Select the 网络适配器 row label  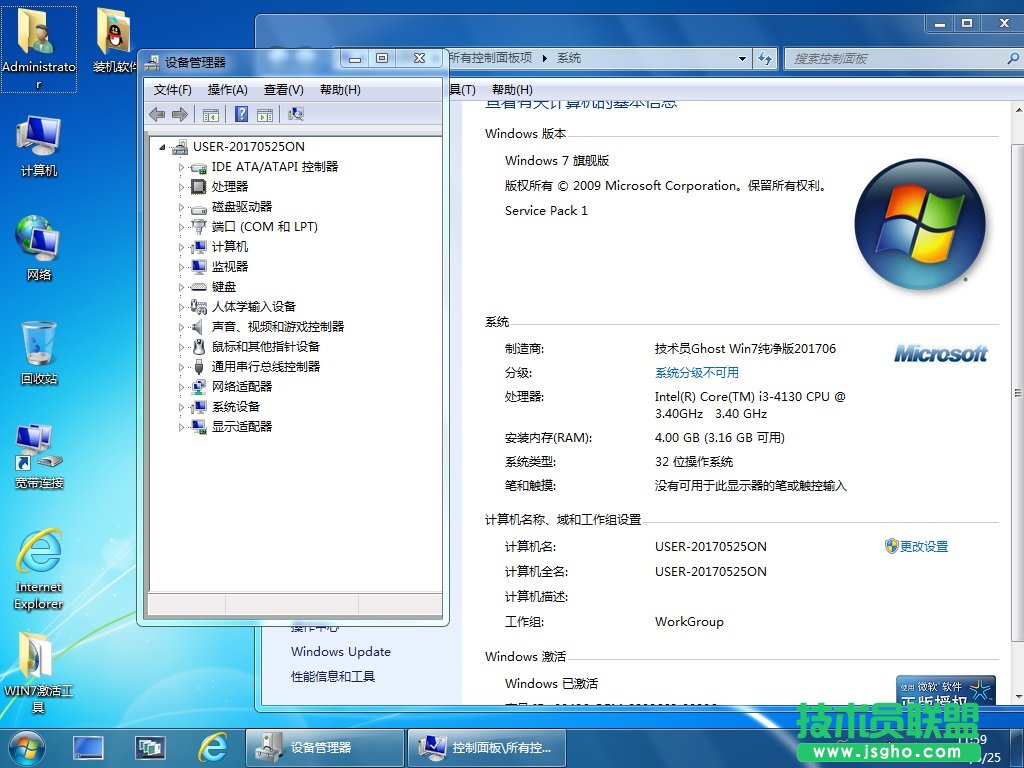(x=242, y=387)
